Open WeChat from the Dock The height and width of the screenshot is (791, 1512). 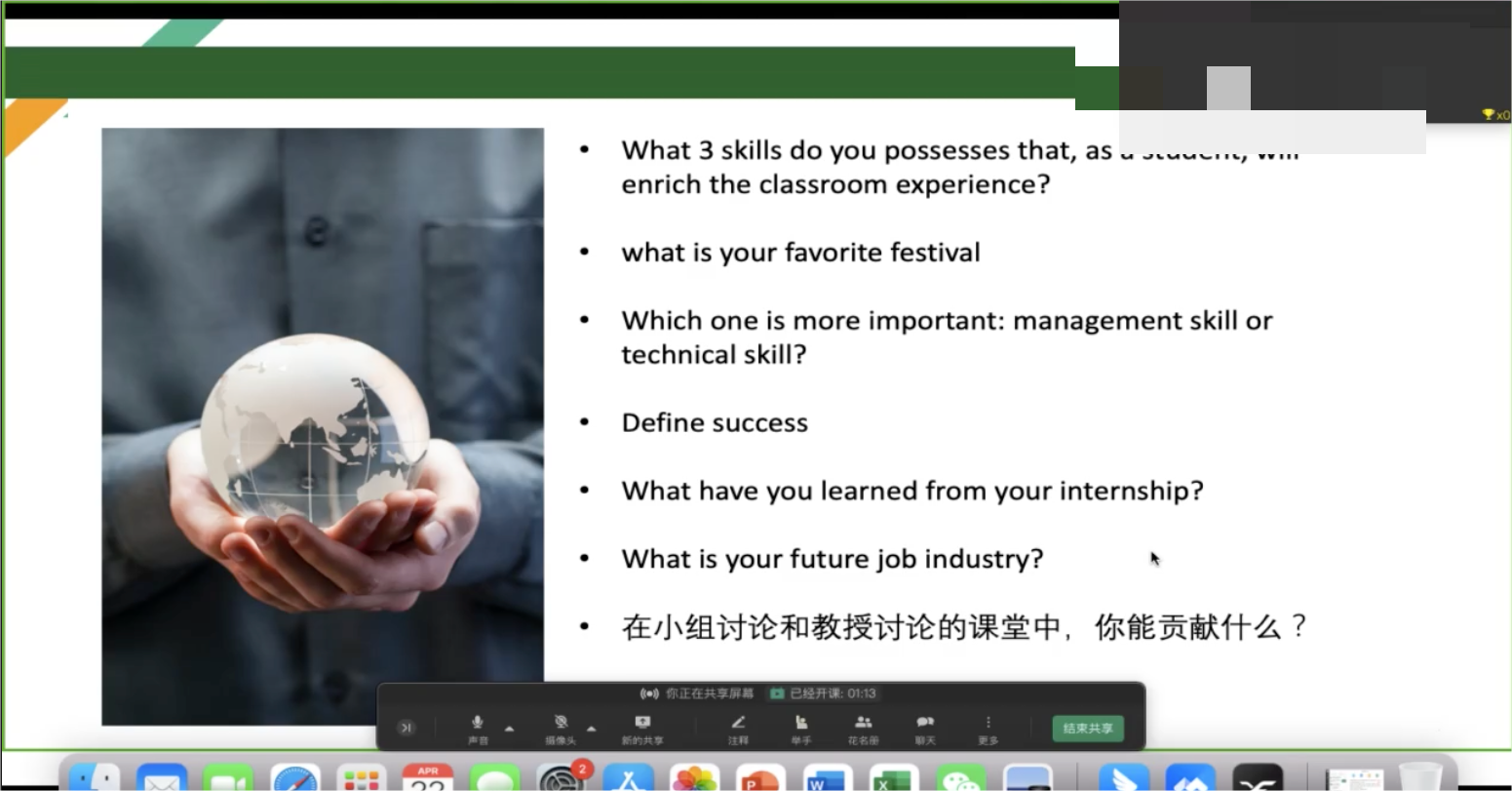pyautogui.click(x=960, y=778)
